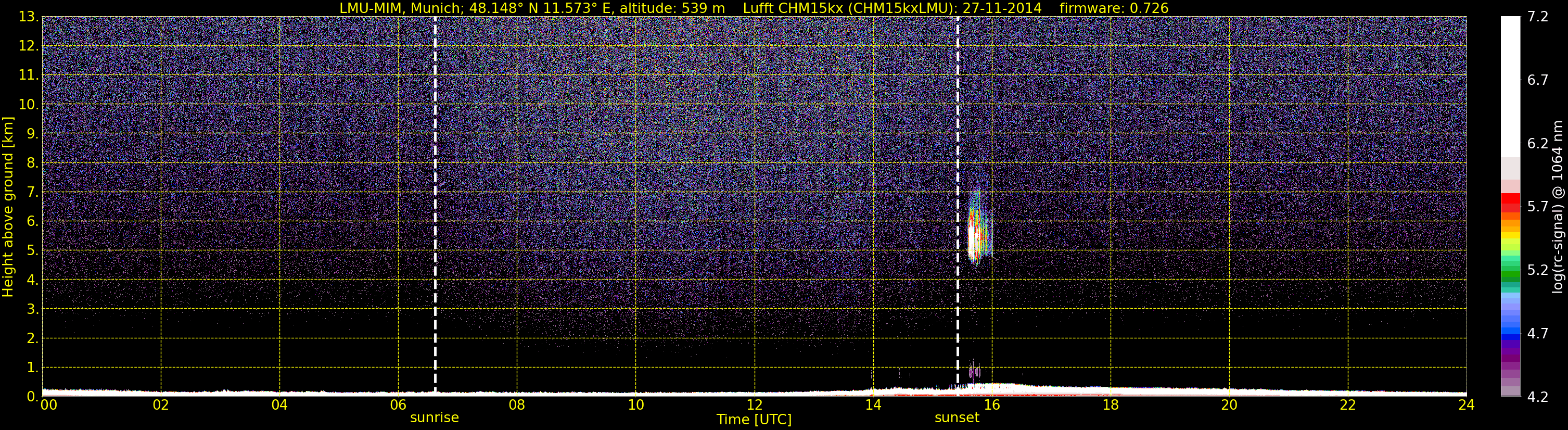Screen dimensions: 1568x430
Task: Click the red band of the colorbar
Action: coord(1510,202)
